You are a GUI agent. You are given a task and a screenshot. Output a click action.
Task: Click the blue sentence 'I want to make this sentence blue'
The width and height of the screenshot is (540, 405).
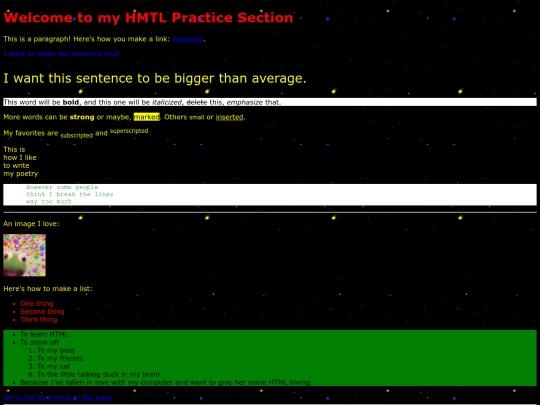(62, 54)
